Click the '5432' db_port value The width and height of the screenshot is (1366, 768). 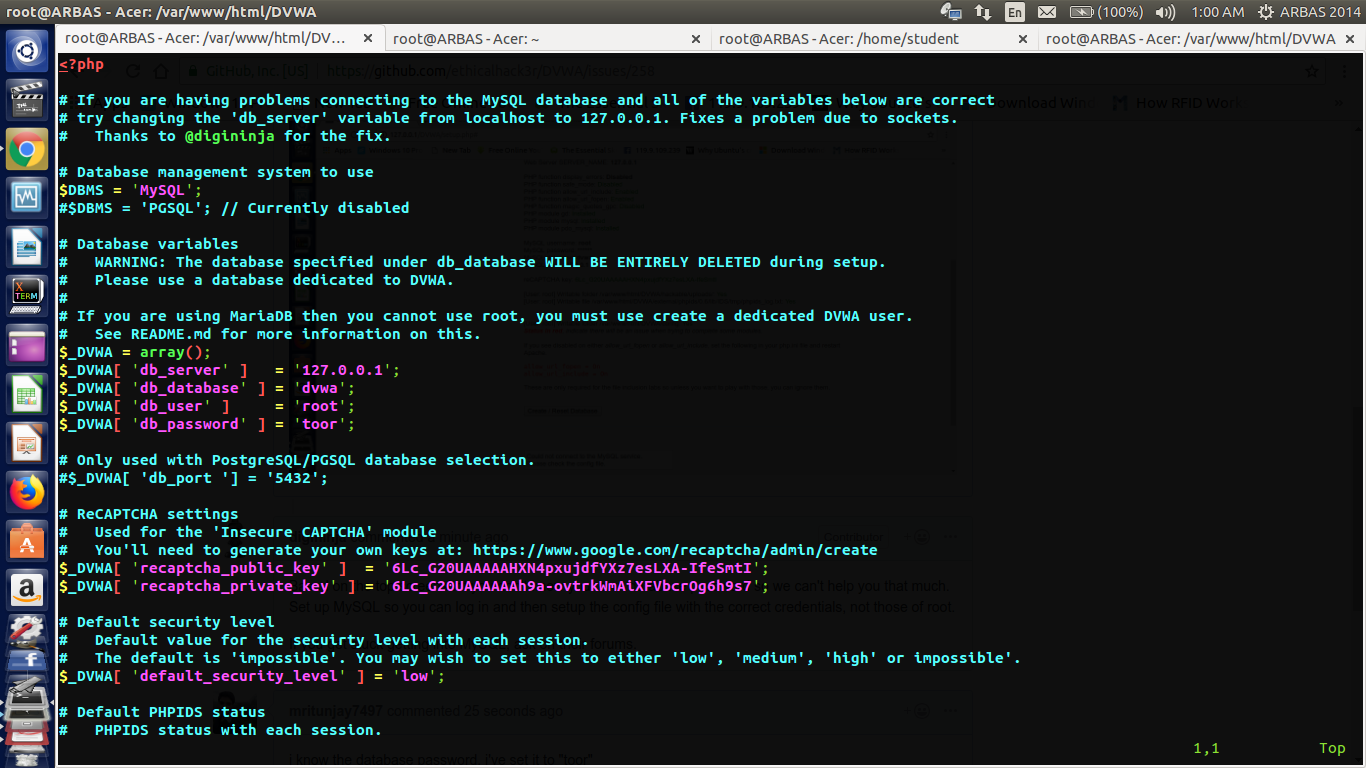point(293,478)
